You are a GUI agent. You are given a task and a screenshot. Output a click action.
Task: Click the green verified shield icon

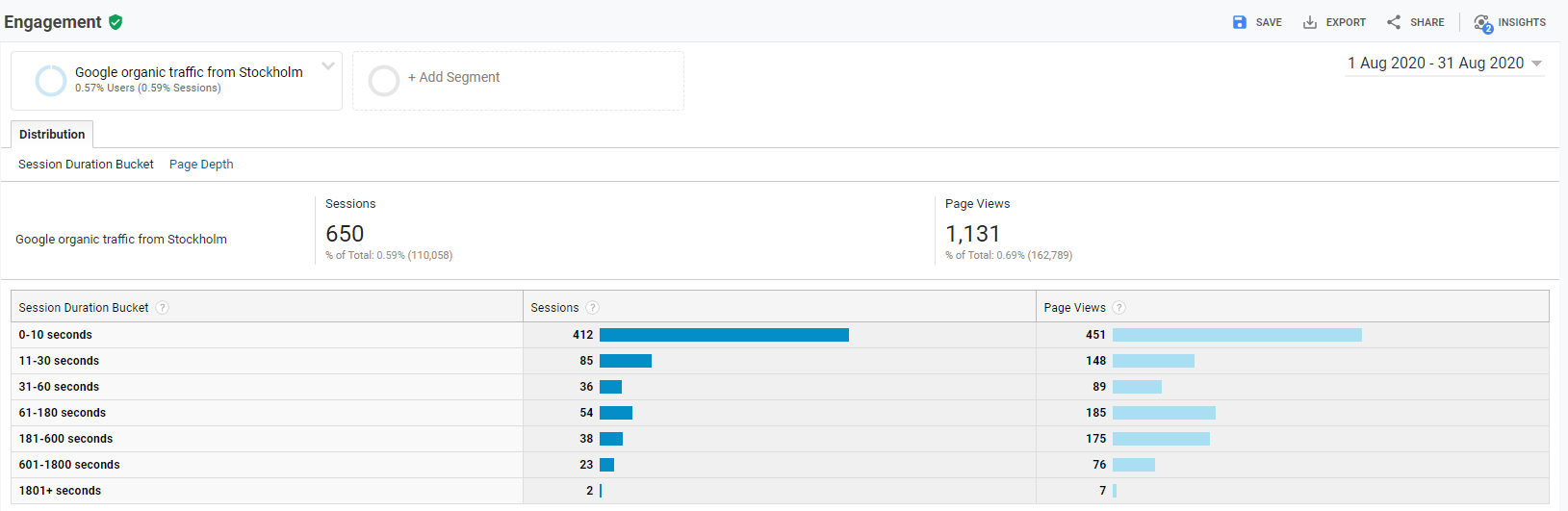tap(116, 22)
